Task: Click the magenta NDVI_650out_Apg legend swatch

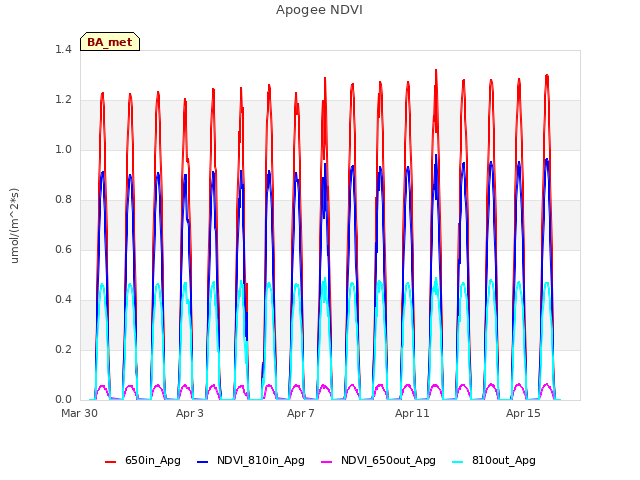Action: tap(327, 462)
